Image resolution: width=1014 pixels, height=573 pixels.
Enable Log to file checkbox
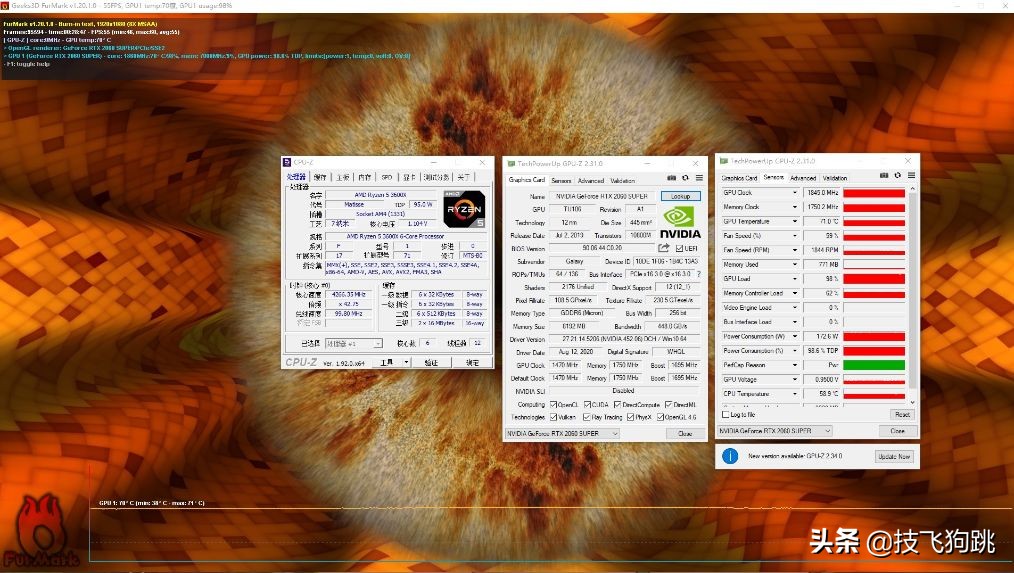725,415
